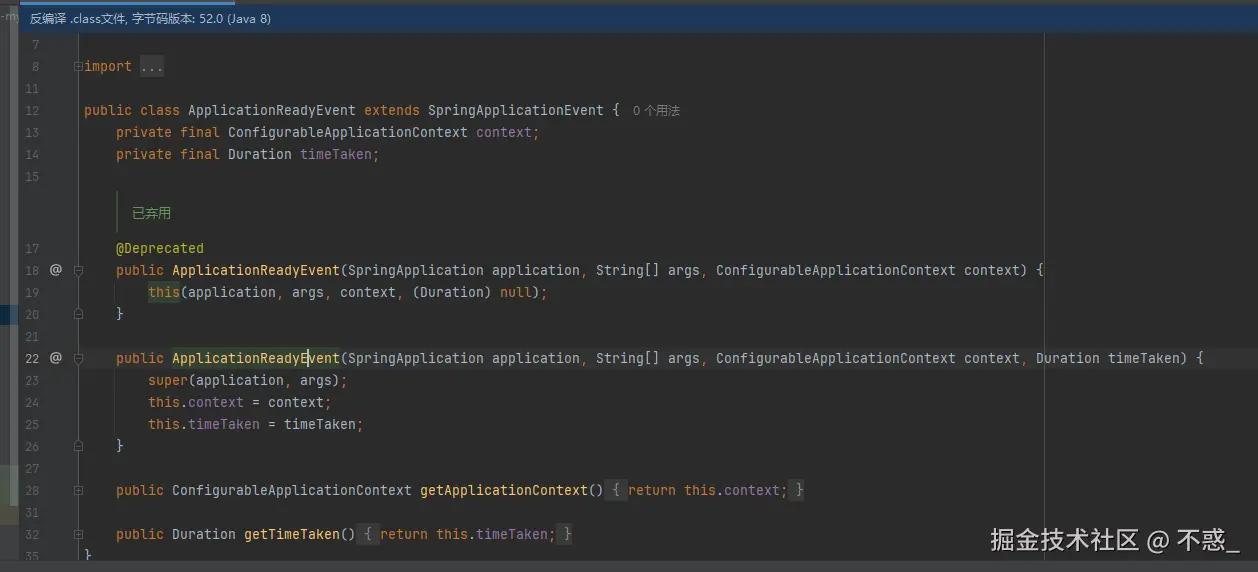1258x572 pixels.
Task: Expand the folded import block
Action: click(78, 66)
